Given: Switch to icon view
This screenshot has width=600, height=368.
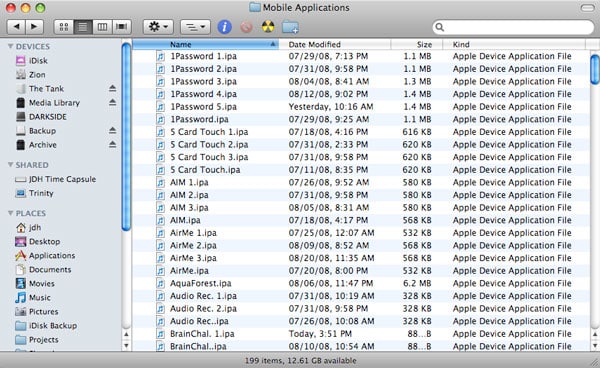Looking at the screenshot, I should [x=64, y=27].
